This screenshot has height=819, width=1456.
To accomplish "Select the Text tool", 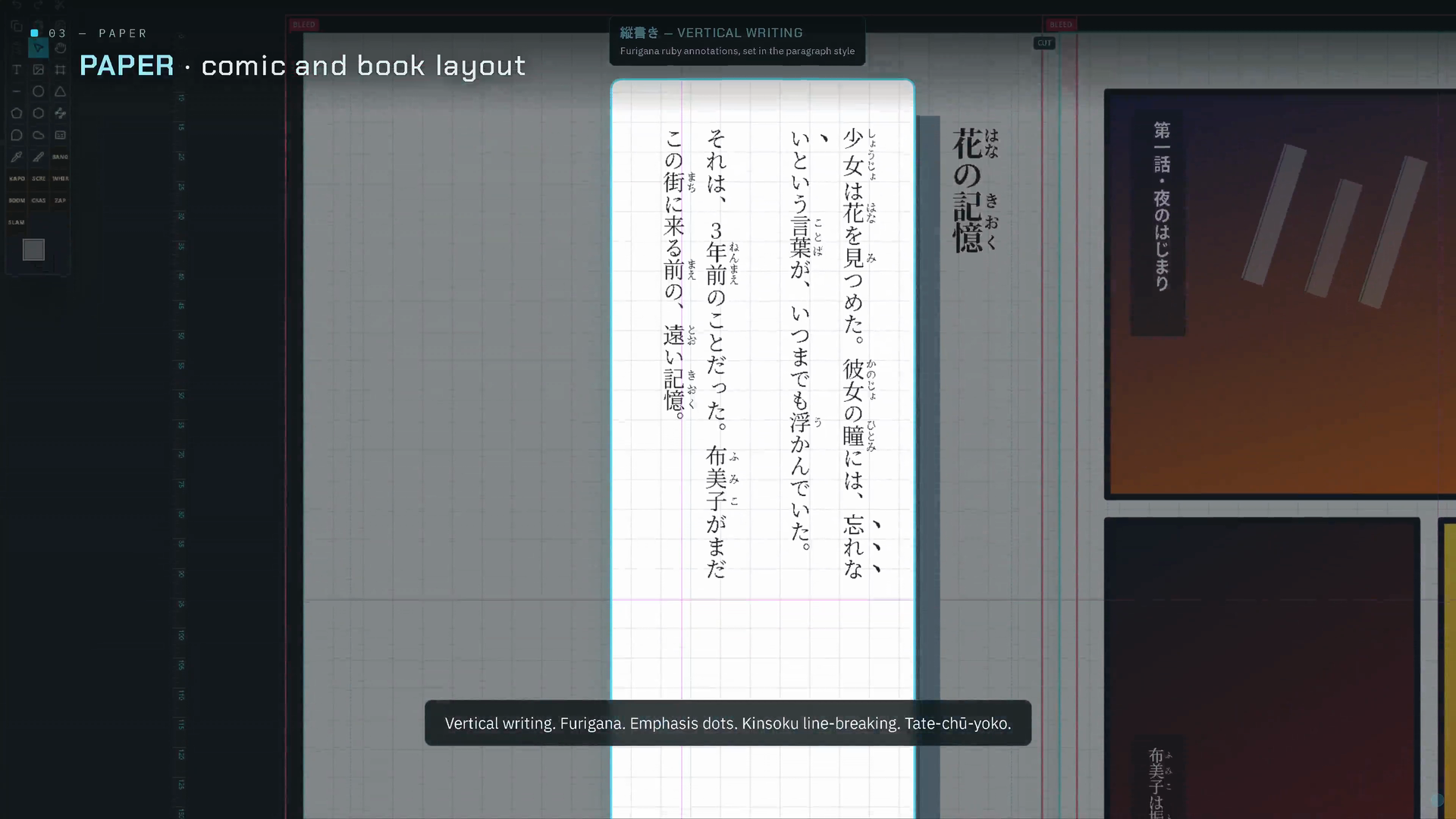I will 17,70.
